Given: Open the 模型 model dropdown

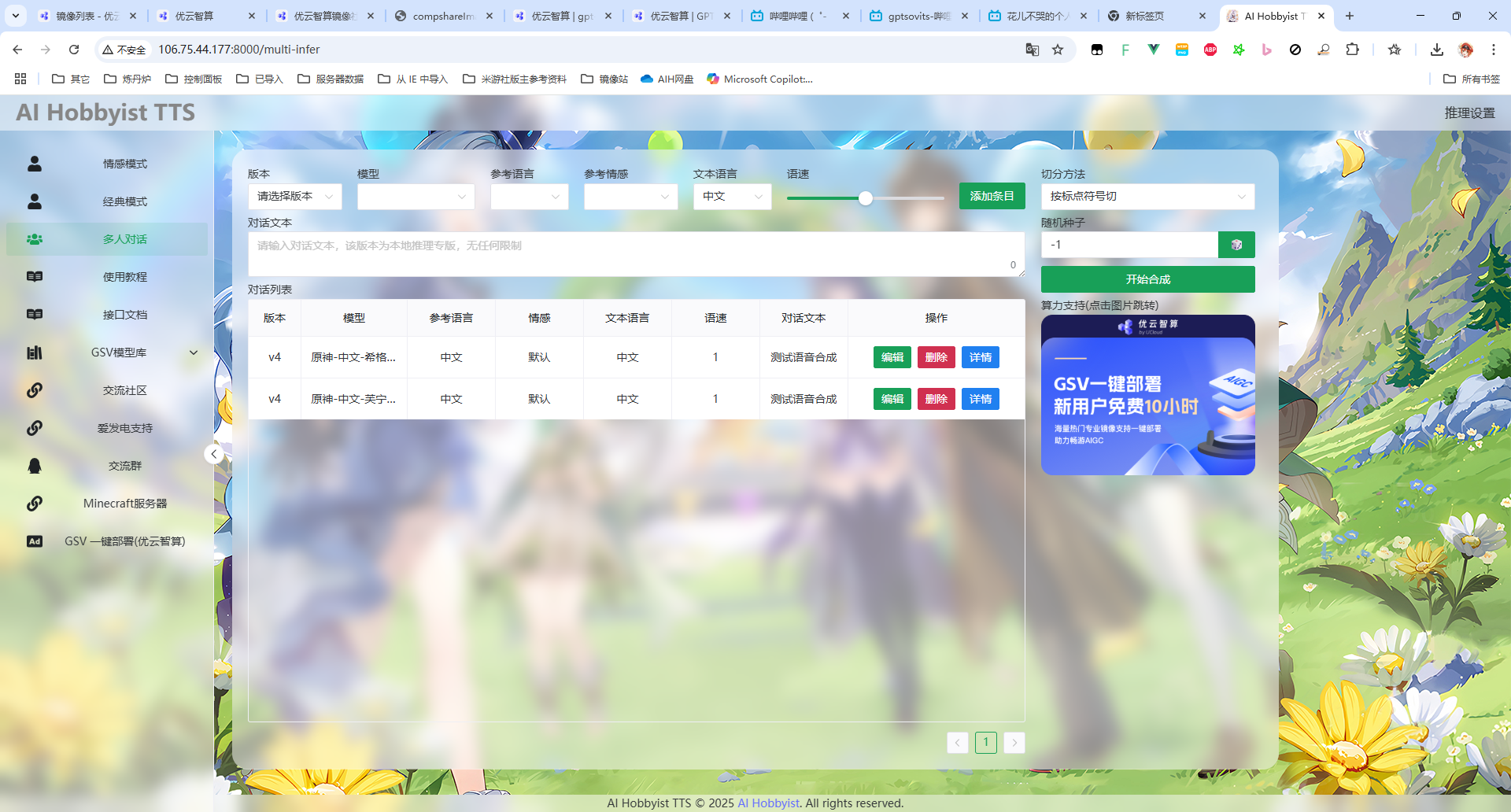Looking at the screenshot, I should click(x=416, y=196).
